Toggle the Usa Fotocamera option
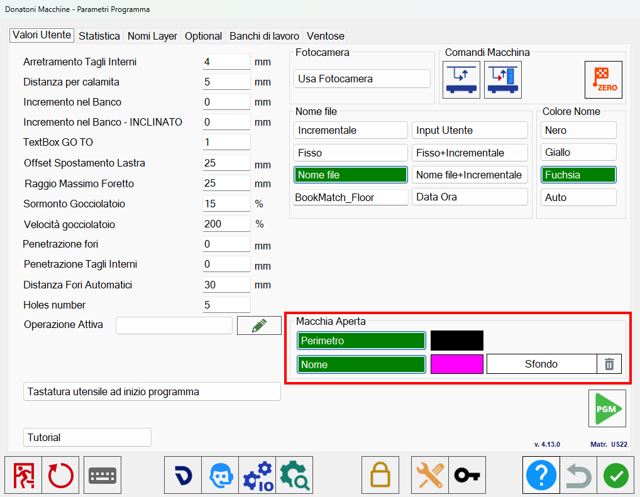 (362, 79)
